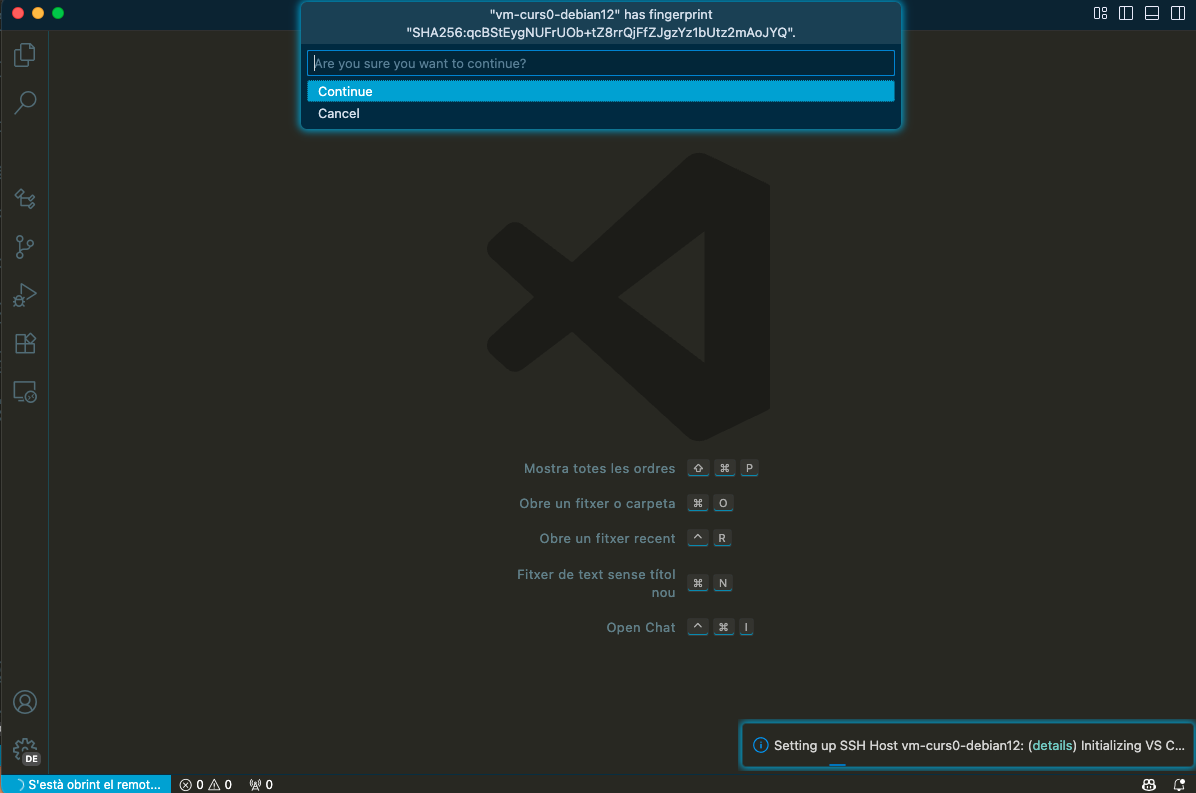Open the Run and Debug view
The image size is (1196, 793).
(x=24, y=295)
